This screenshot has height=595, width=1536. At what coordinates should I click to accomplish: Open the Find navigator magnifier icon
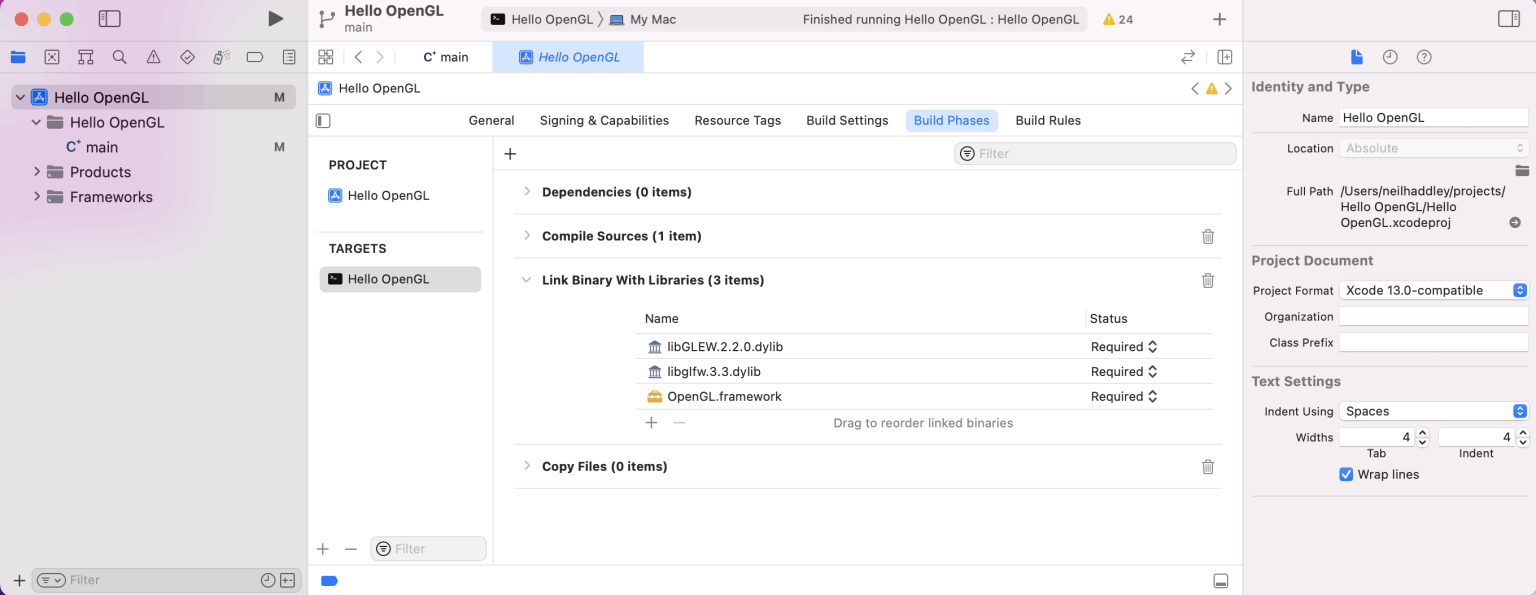point(120,57)
